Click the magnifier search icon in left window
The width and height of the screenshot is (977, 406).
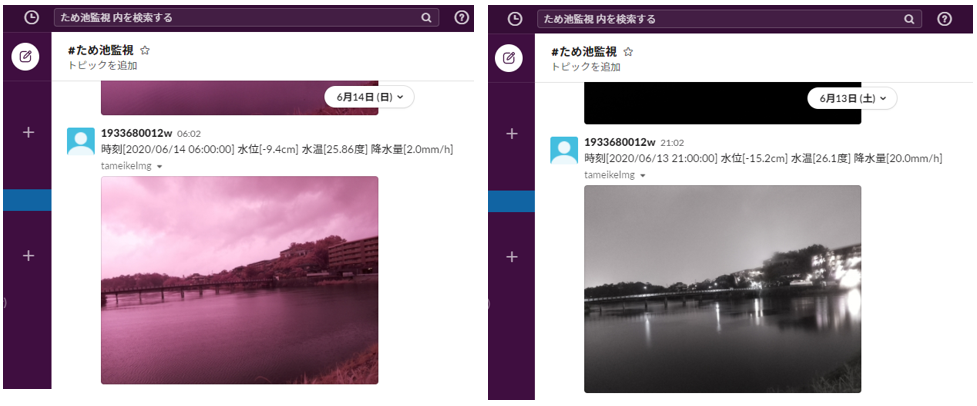tap(426, 18)
